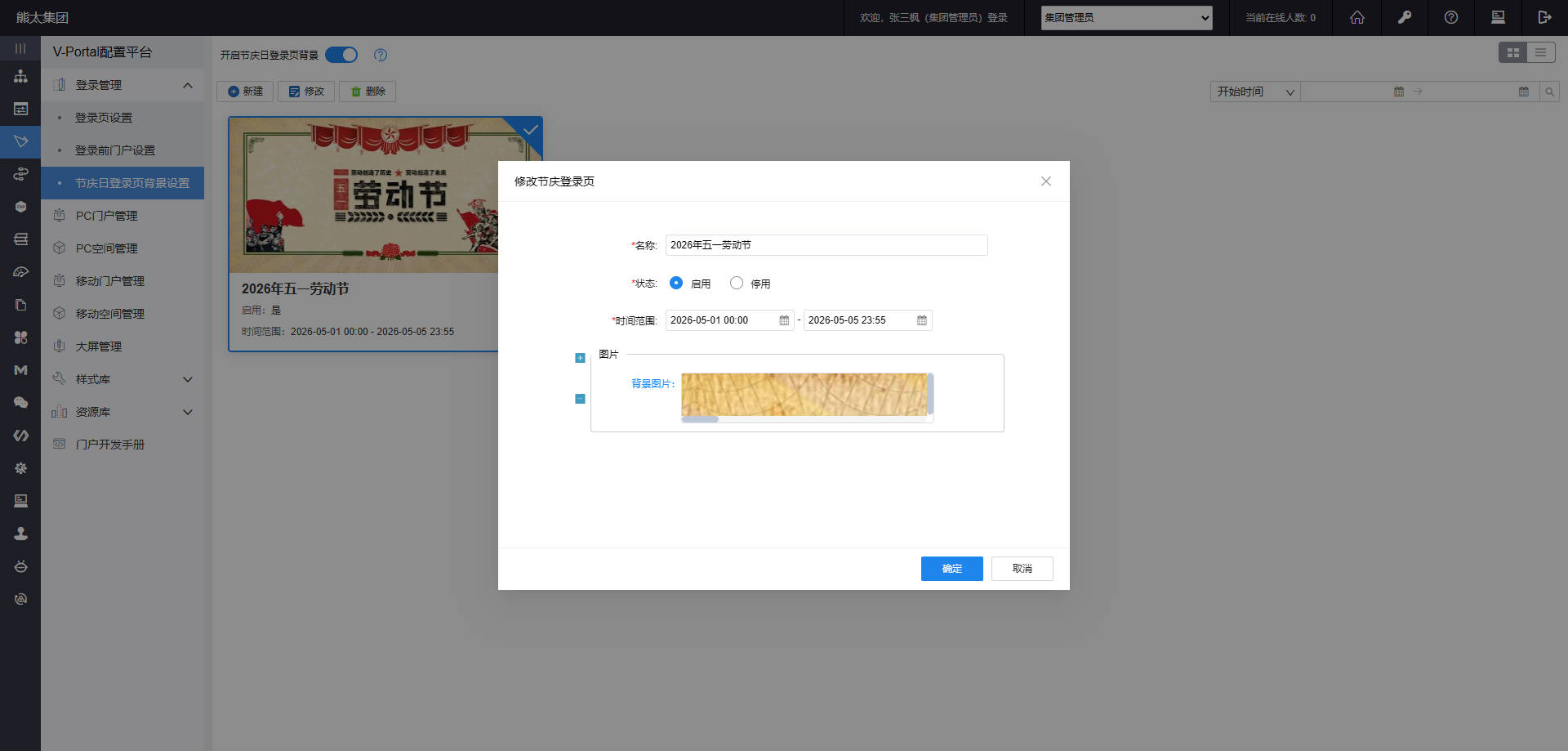Open the 集团管理员 role dropdown

[1126, 17]
